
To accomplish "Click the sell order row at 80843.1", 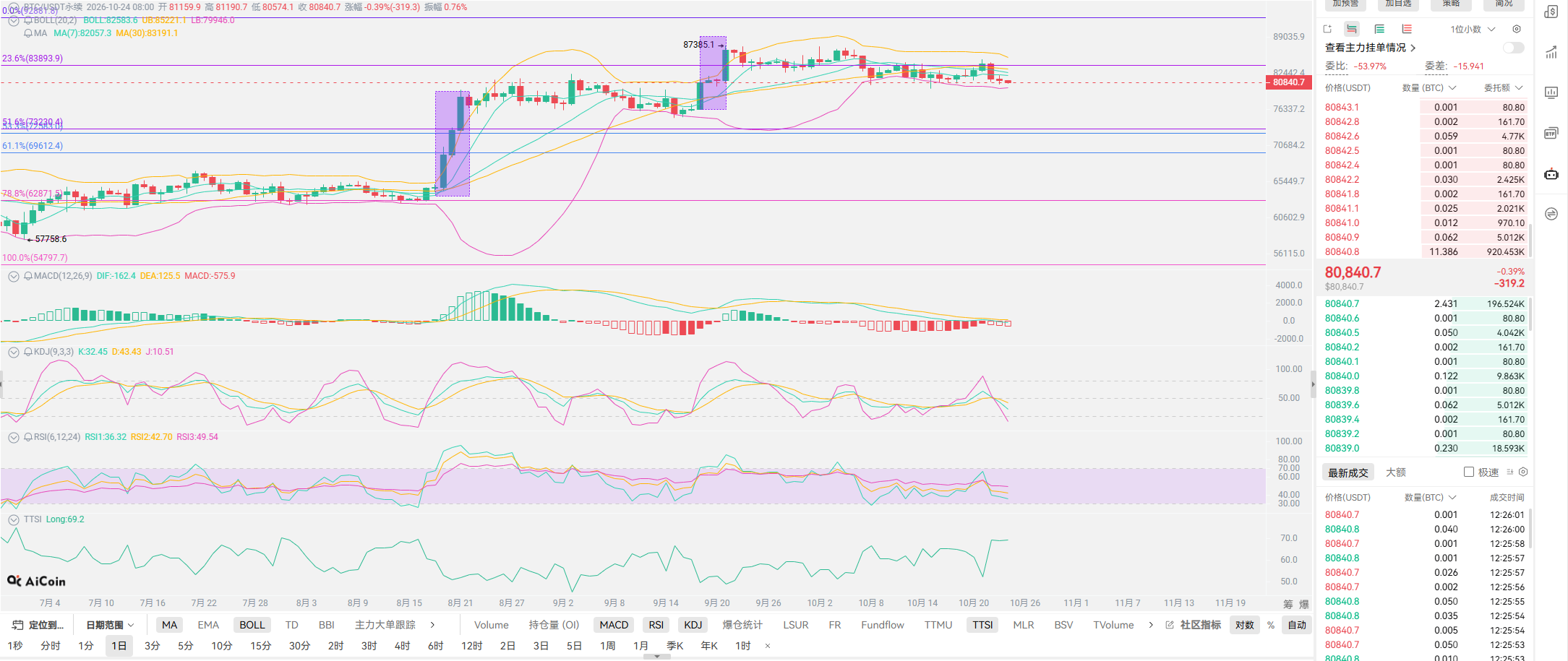I will tap(1425, 107).
